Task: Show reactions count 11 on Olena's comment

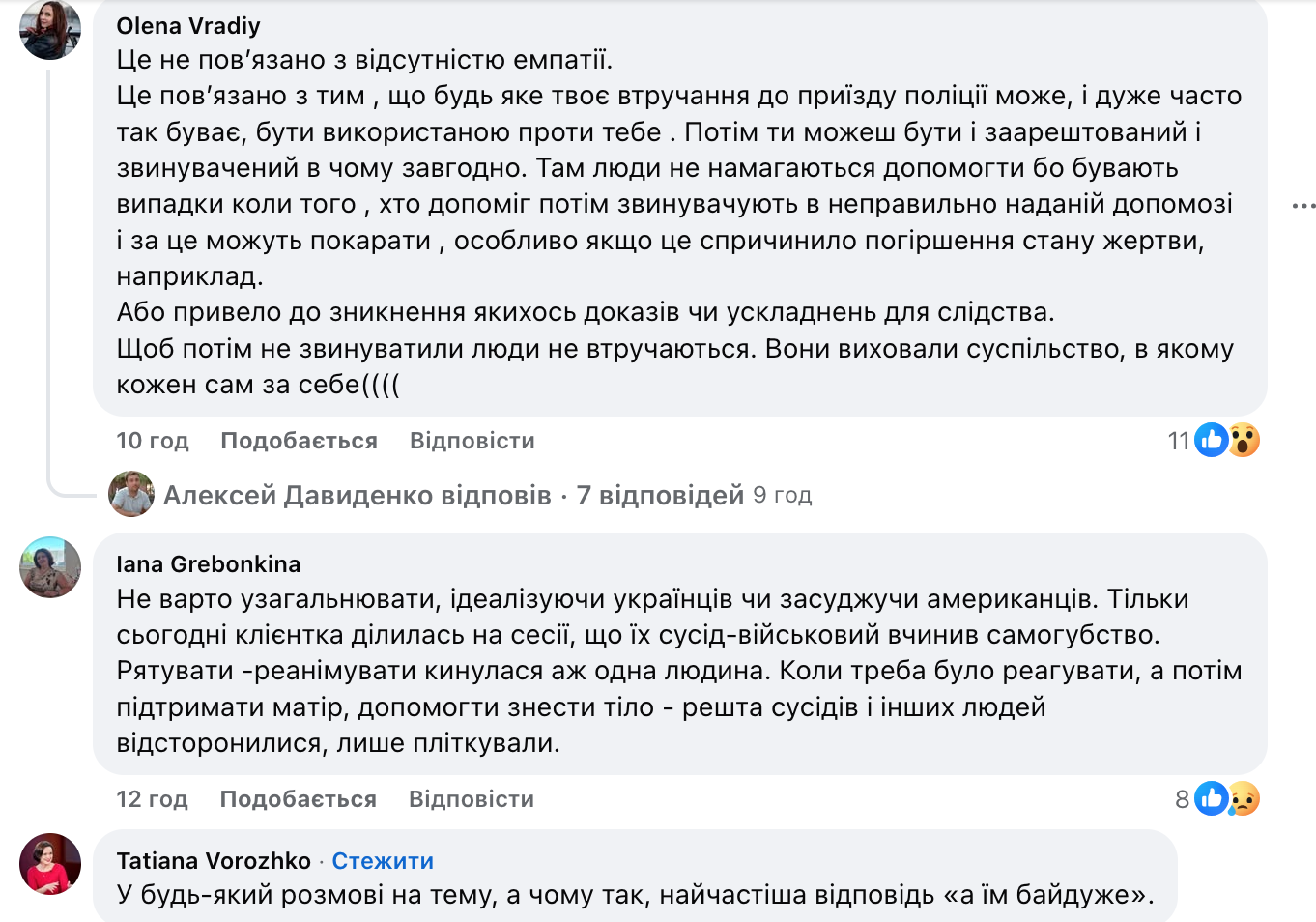Action: [x=1178, y=442]
